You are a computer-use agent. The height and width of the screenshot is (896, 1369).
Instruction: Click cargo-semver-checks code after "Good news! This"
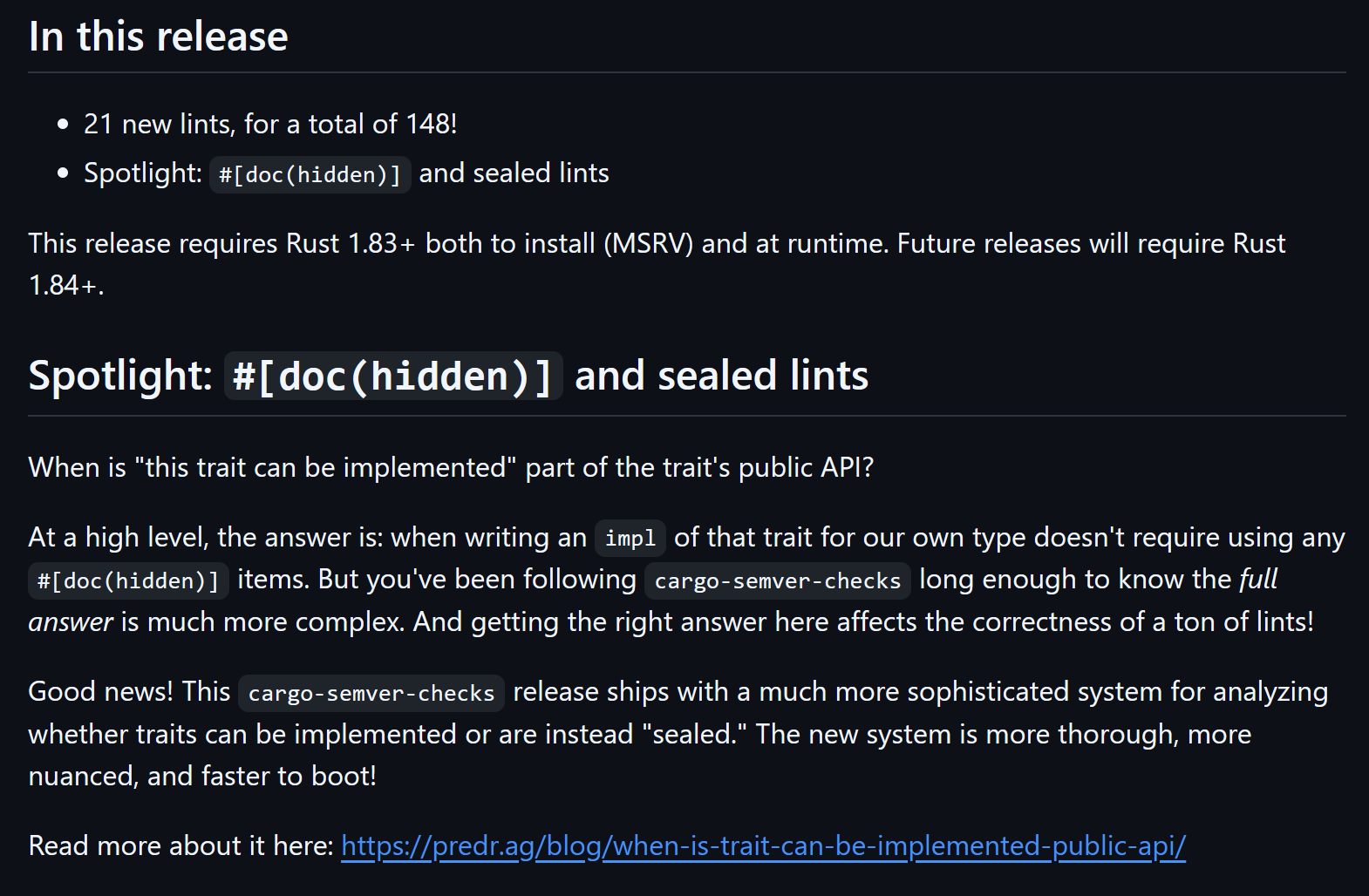(371, 693)
